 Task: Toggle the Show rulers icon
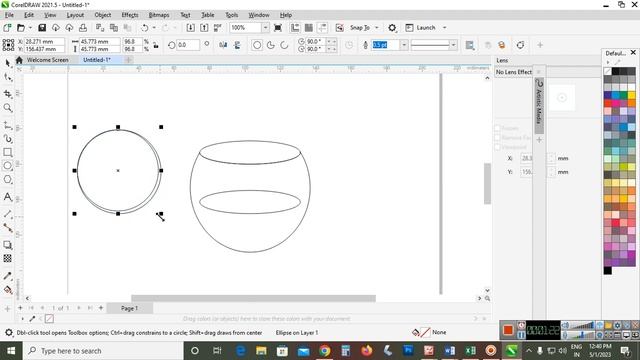click(295, 28)
